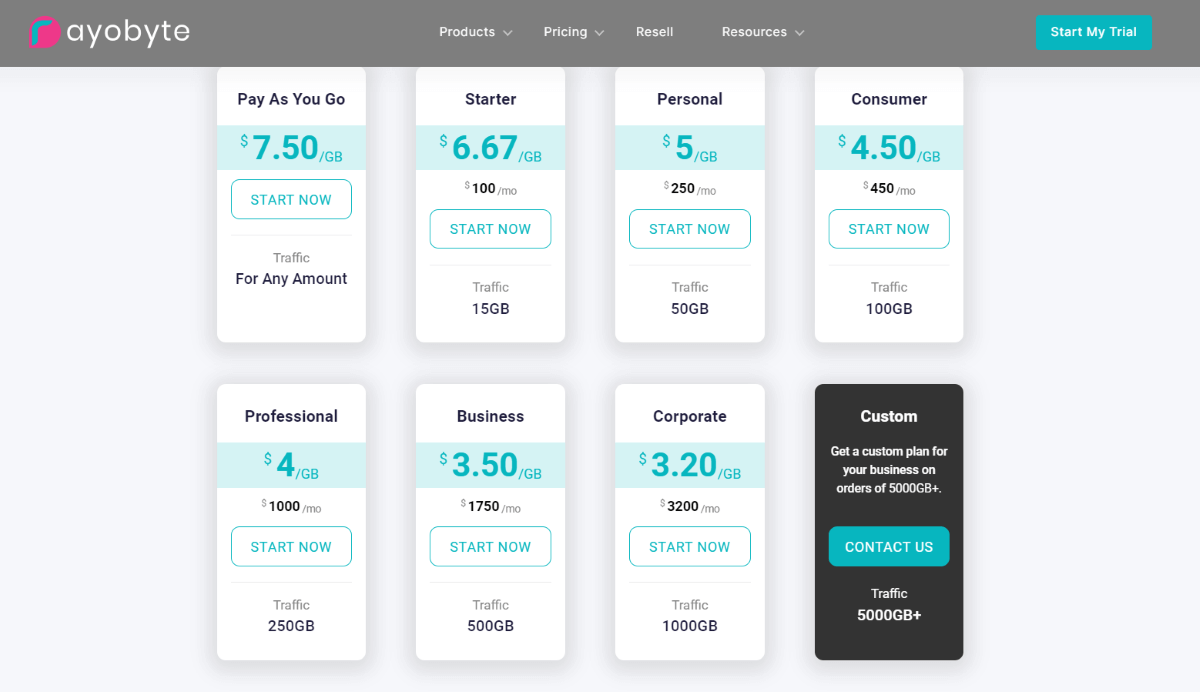This screenshot has height=692, width=1200.
Task: Select Start Now on Consumer plan
Action: pyautogui.click(x=888, y=229)
